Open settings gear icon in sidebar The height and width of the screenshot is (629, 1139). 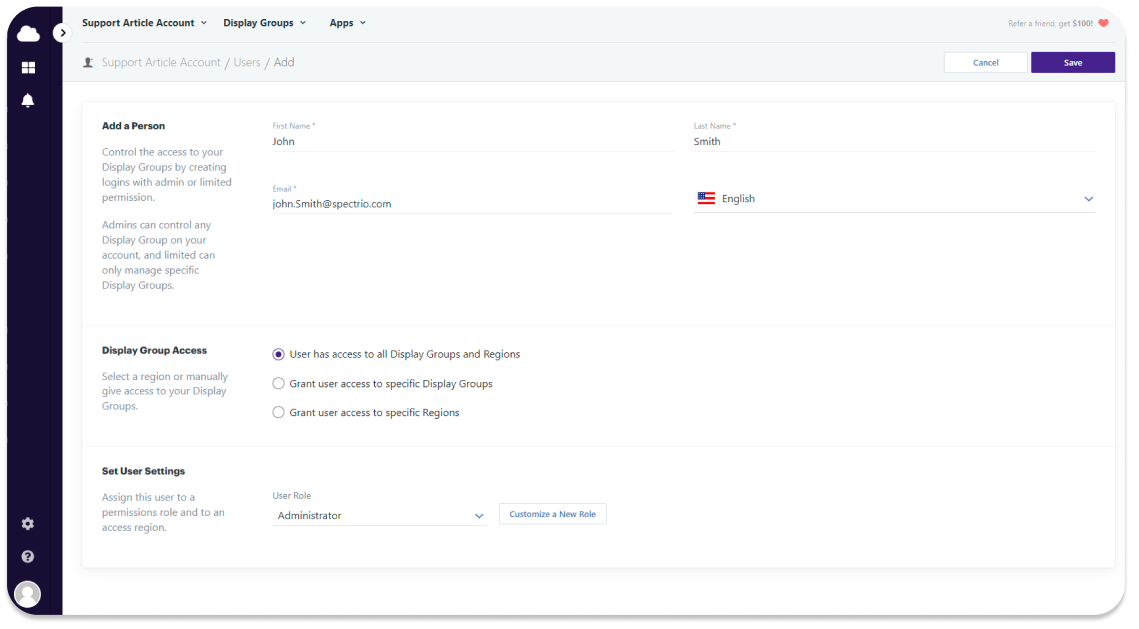pyautogui.click(x=28, y=524)
